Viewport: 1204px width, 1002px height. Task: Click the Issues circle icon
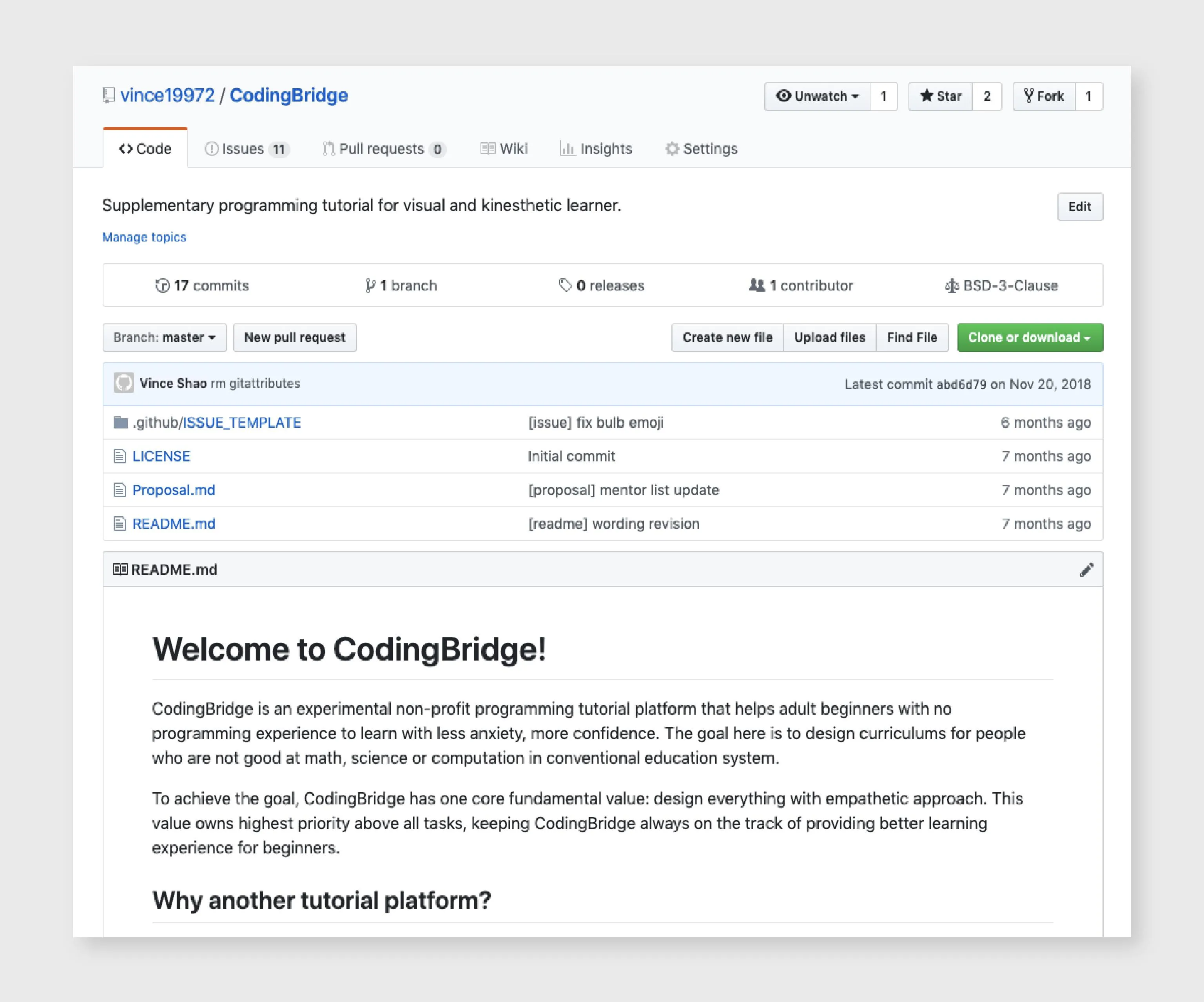click(212, 149)
